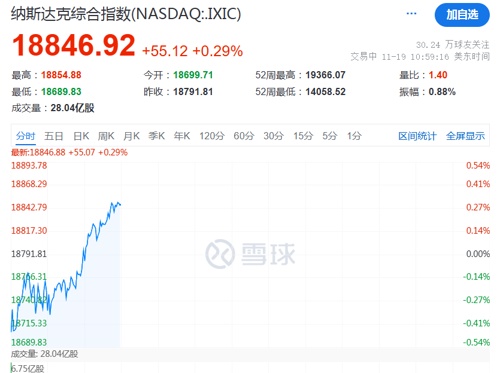This screenshot has width=500, height=373.
Task: Click the Xueqiu snowball watermark logo
Action: pos(250,254)
